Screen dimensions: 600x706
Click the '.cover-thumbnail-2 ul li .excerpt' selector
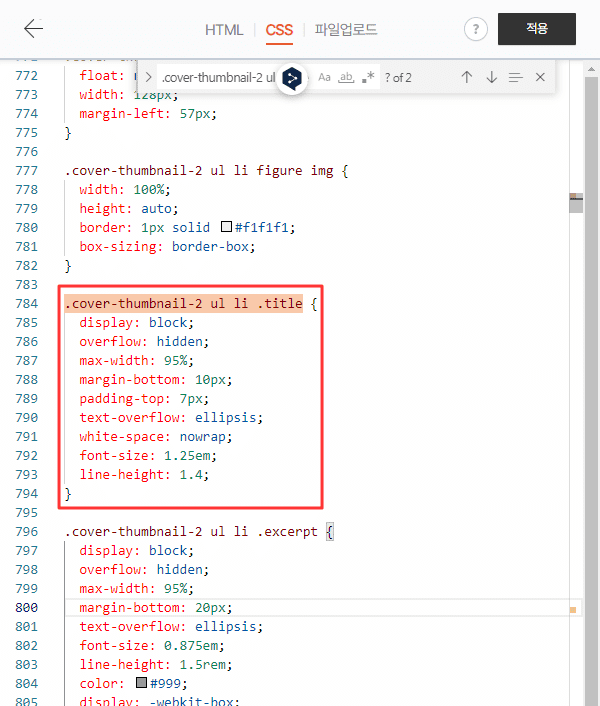[191, 531]
